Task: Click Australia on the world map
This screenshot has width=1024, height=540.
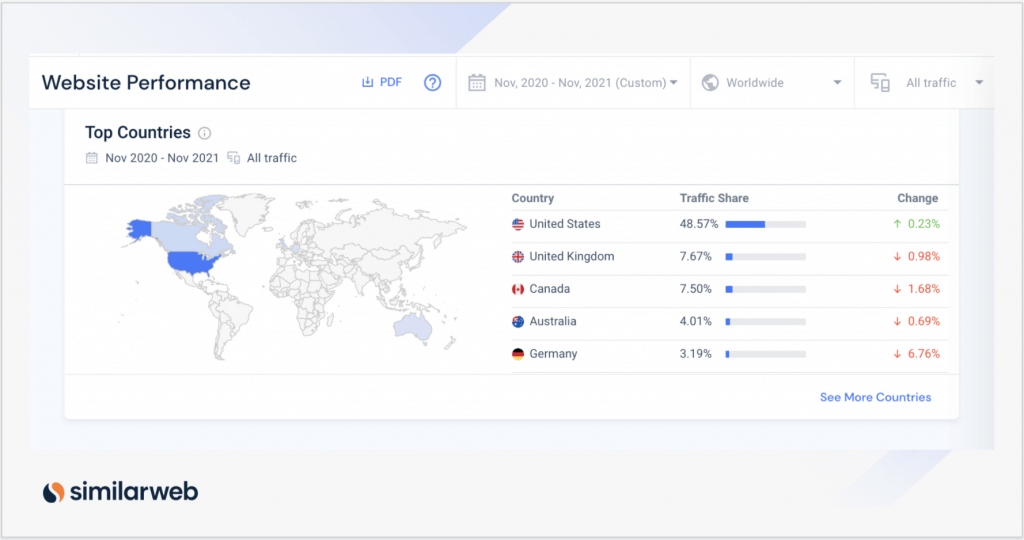Action: pos(412,325)
